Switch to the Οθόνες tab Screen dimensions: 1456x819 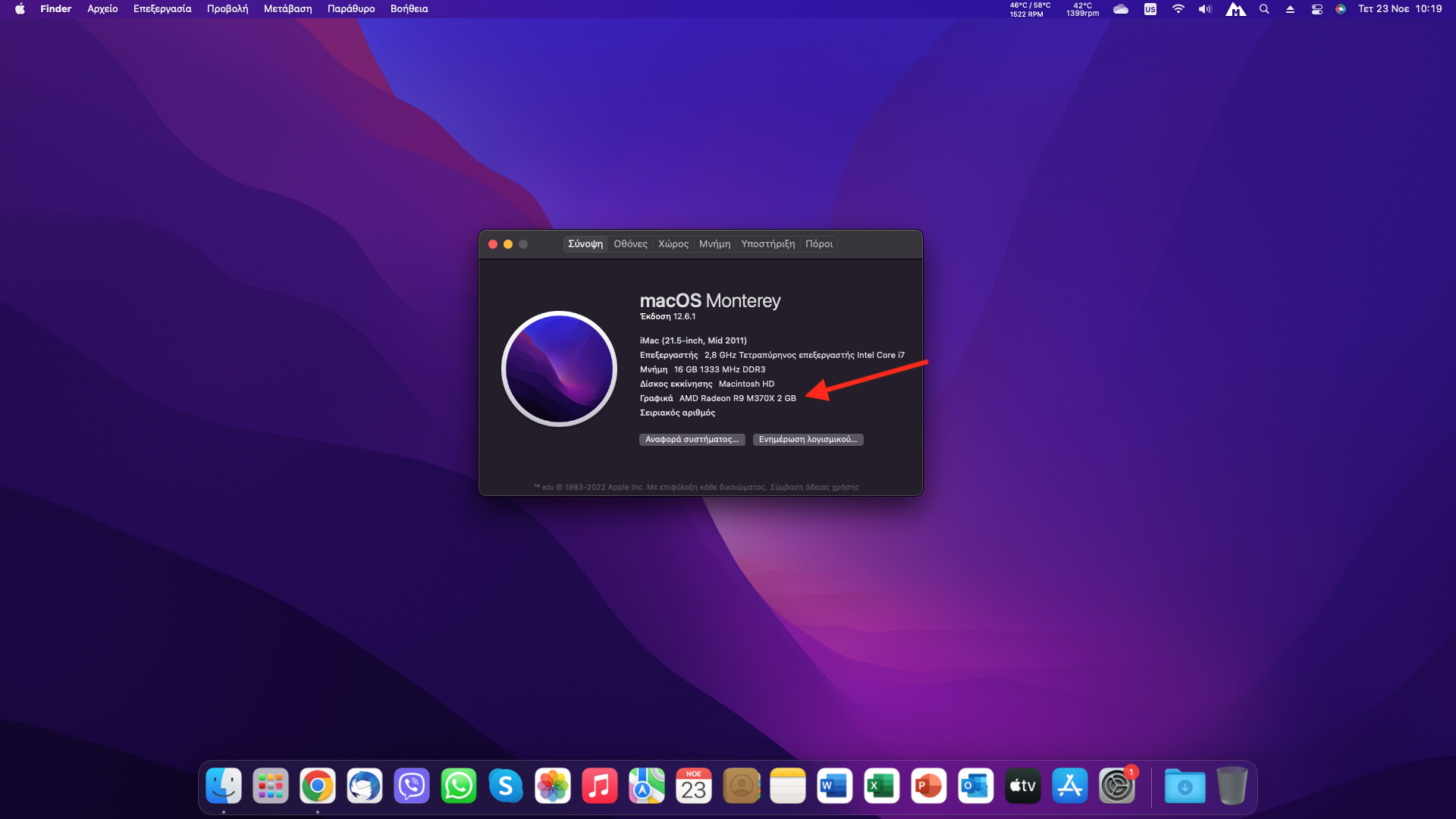pos(630,244)
